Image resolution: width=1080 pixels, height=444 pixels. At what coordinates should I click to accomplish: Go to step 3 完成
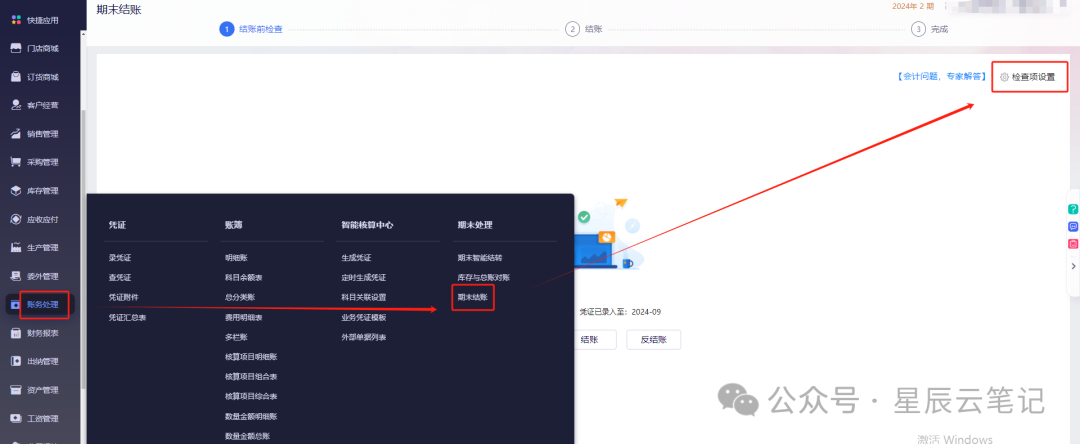930,29
